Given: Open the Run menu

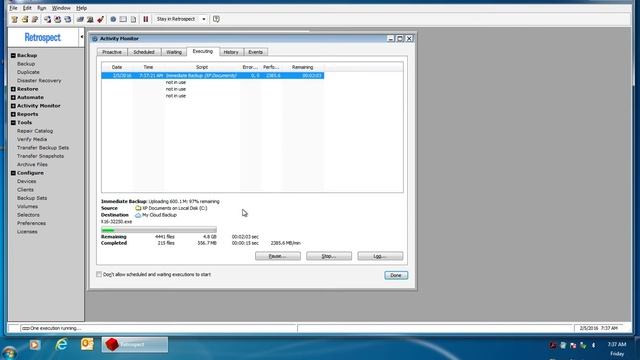Looking at the screenshot, I should coord(41,8).
